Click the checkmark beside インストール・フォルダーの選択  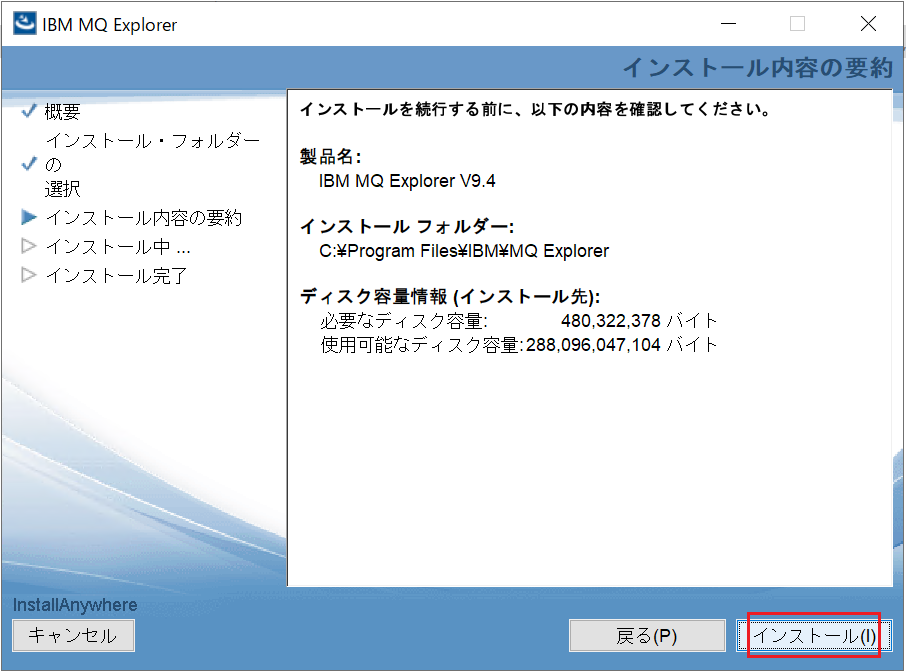(29, 164)
